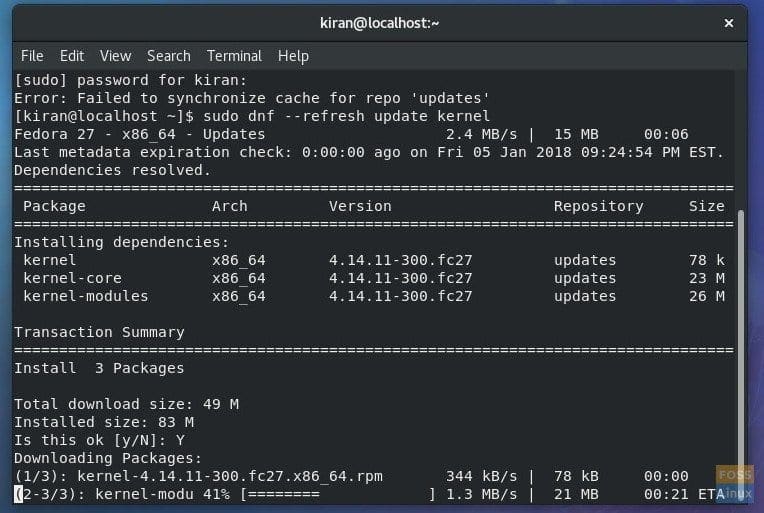Open the Search menu

(169, 56)
